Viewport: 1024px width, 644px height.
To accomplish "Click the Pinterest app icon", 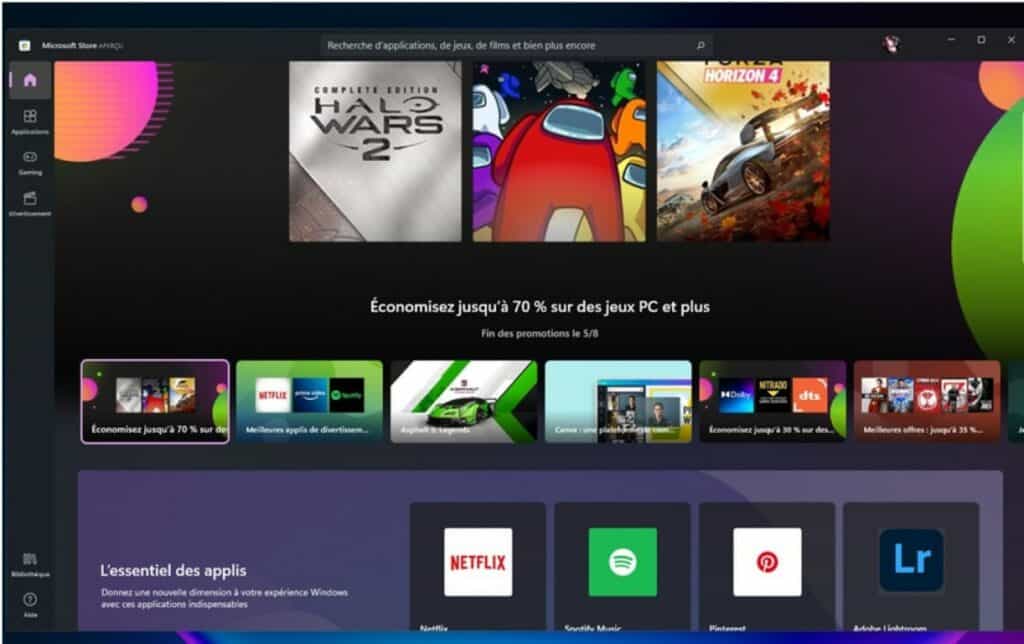I will coord(767,562).
